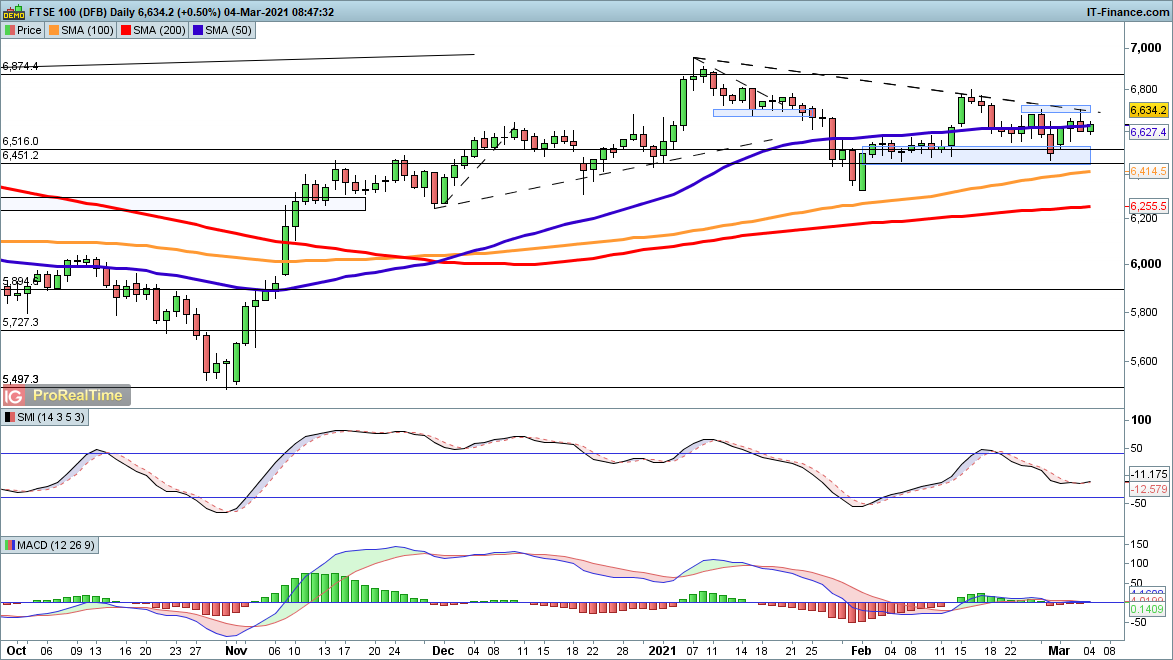Open the Price indicator settings label
The width and height of the screenshot is (1173, 660).
point(29,31)
